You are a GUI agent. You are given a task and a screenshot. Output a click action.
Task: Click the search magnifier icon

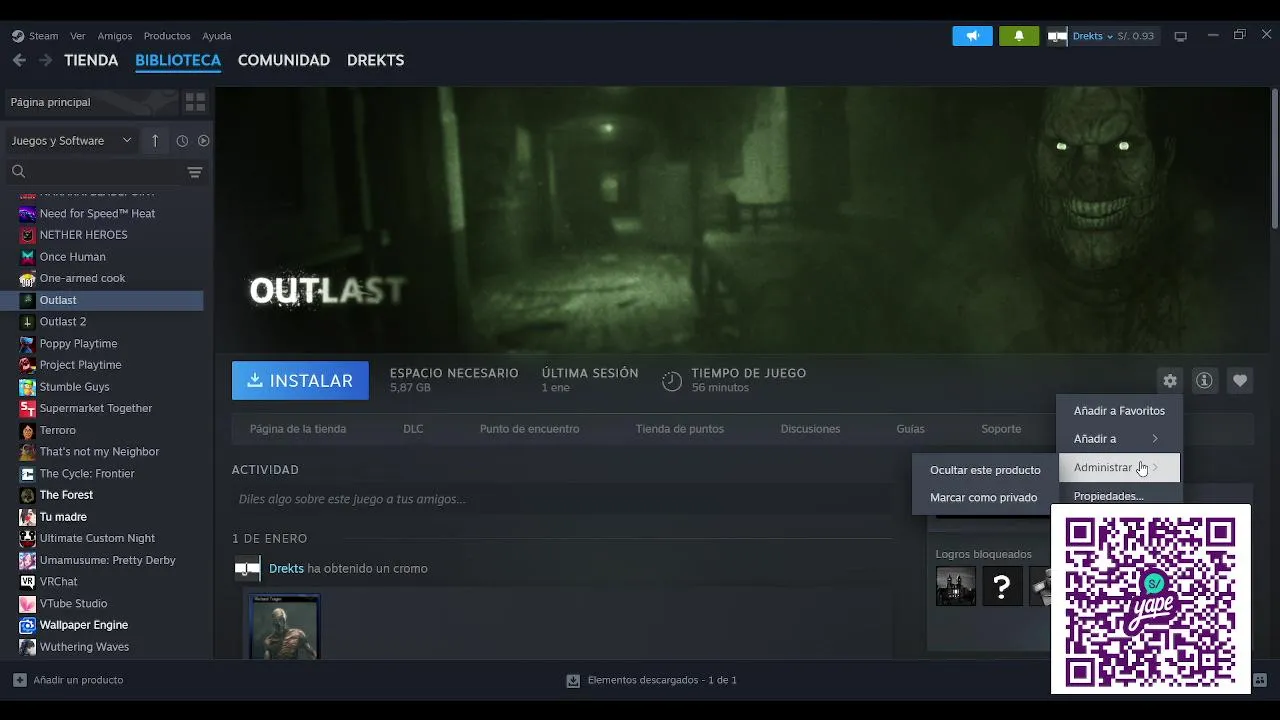coord(18,172)
